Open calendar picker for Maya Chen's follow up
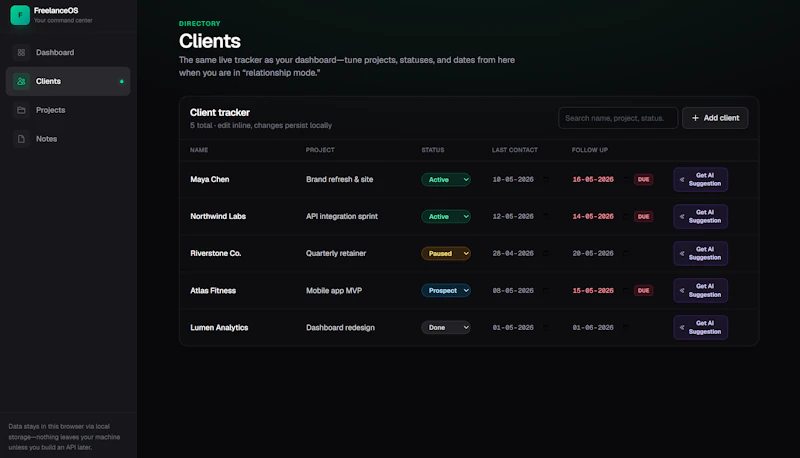This screenshot has width=800, height=458. pos(626,180)
